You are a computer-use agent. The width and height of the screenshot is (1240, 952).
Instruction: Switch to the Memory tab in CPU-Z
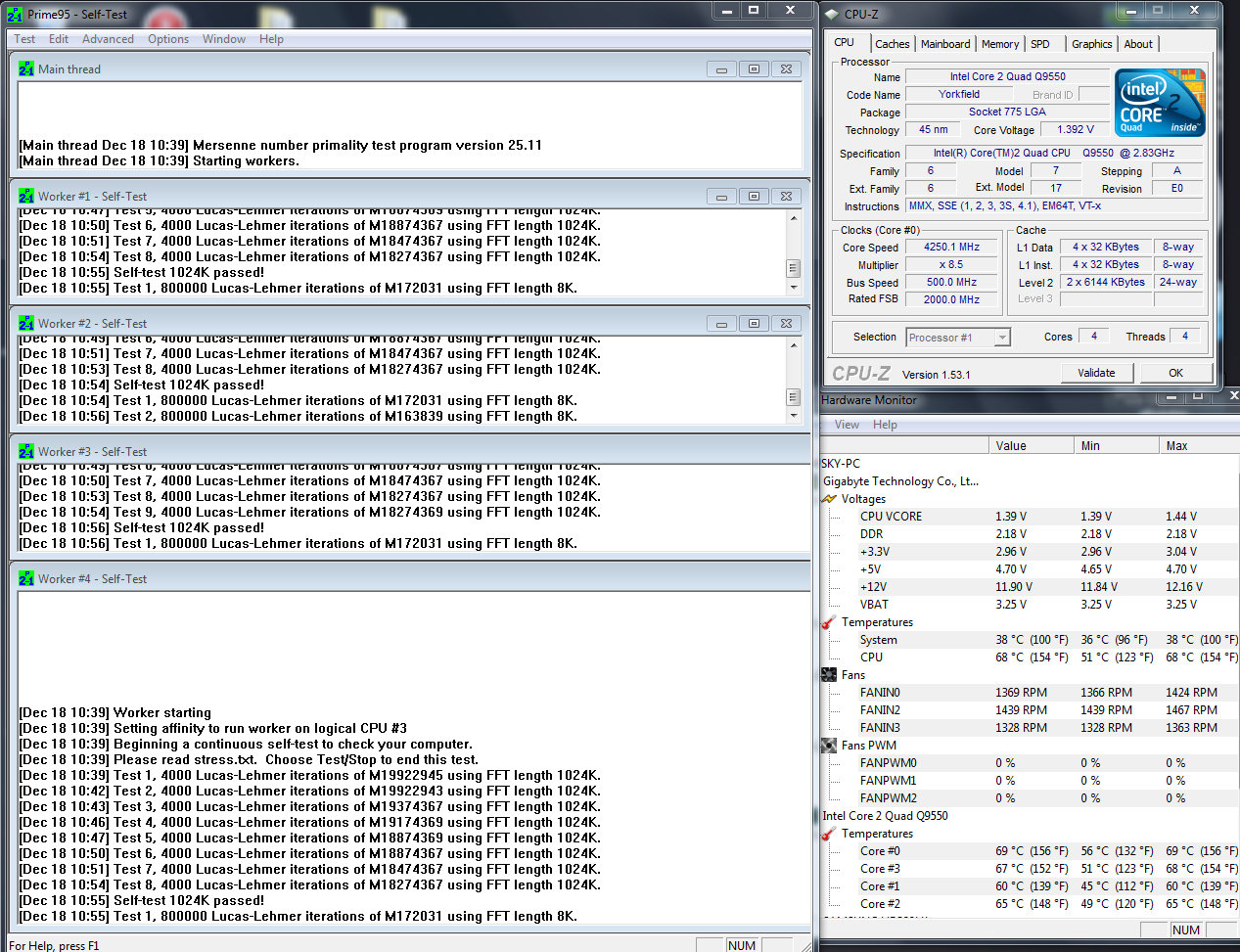[1000, 44]
